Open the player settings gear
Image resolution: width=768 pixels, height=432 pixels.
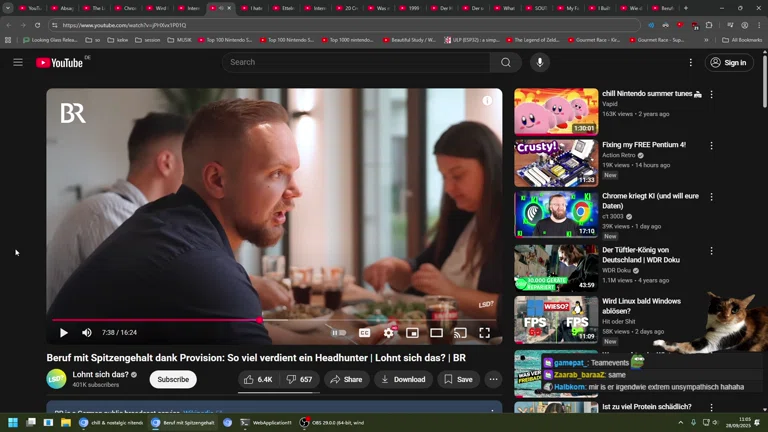point(389,333)
